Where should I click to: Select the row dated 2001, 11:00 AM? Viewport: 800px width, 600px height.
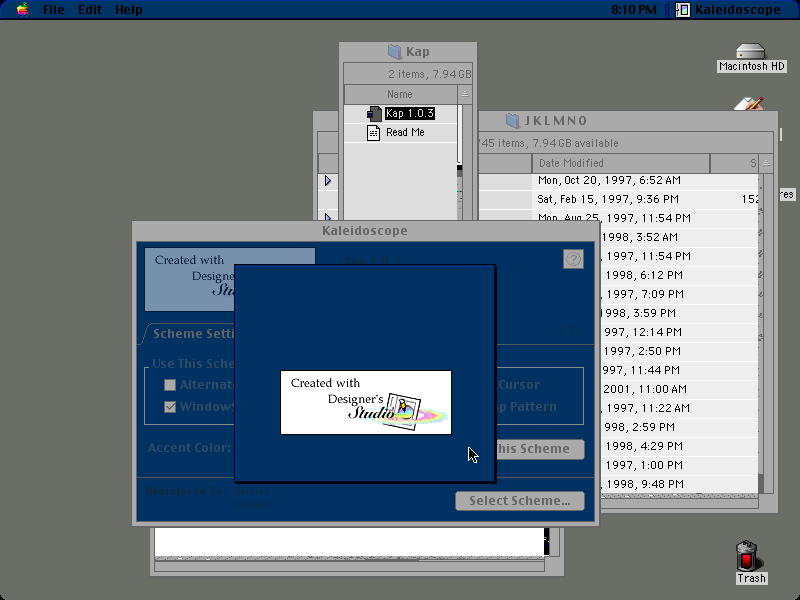pos(679,389)
